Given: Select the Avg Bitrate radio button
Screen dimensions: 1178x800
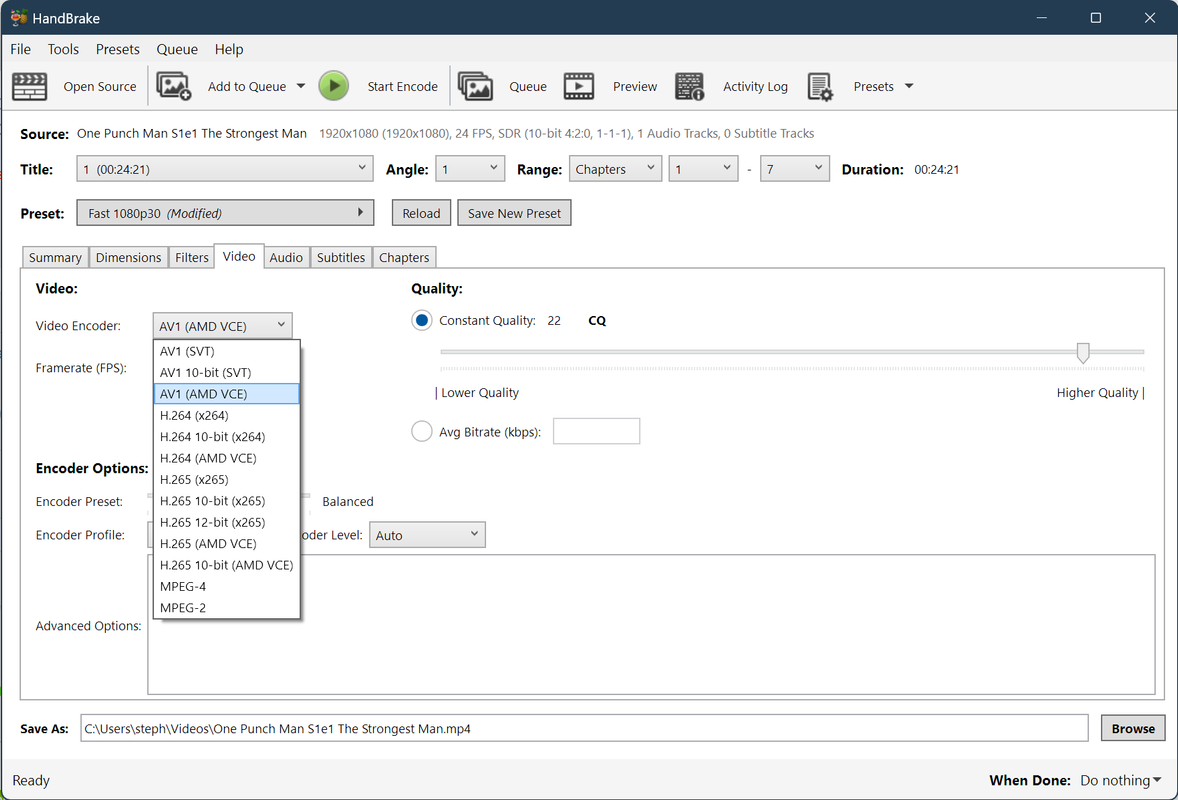Looking at the screenshot, I should tap(422, 431).
